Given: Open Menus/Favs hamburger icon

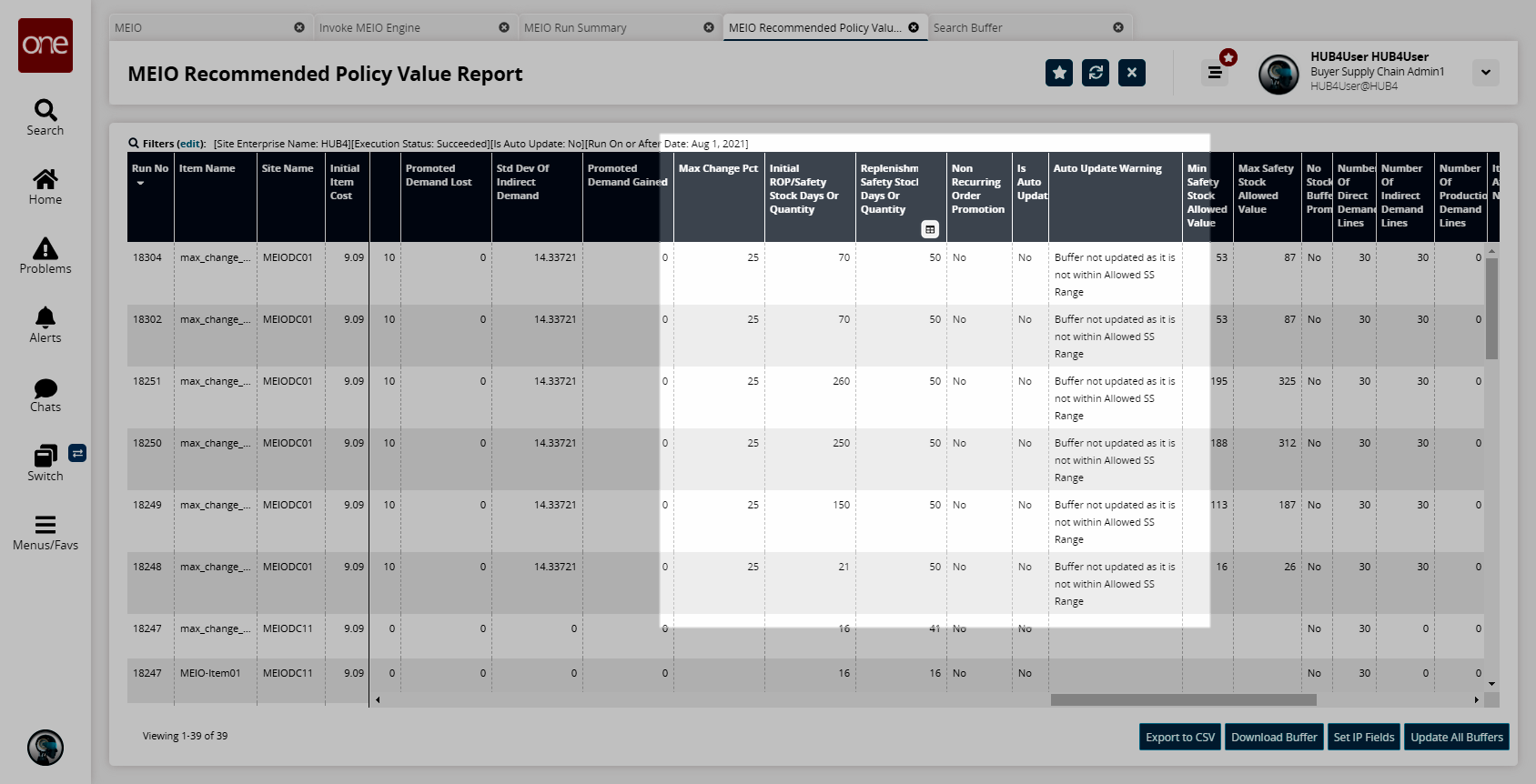Looking at the screenshot, I should tap(45, 525).
